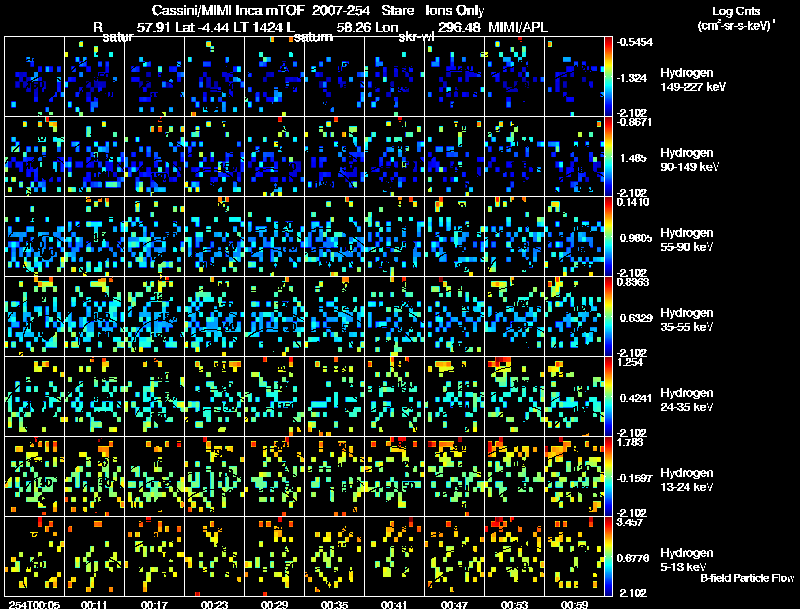Click the Hydrogen 55-90 keV color bar
This screenshot has width=800, height=609.
[608, 237]
